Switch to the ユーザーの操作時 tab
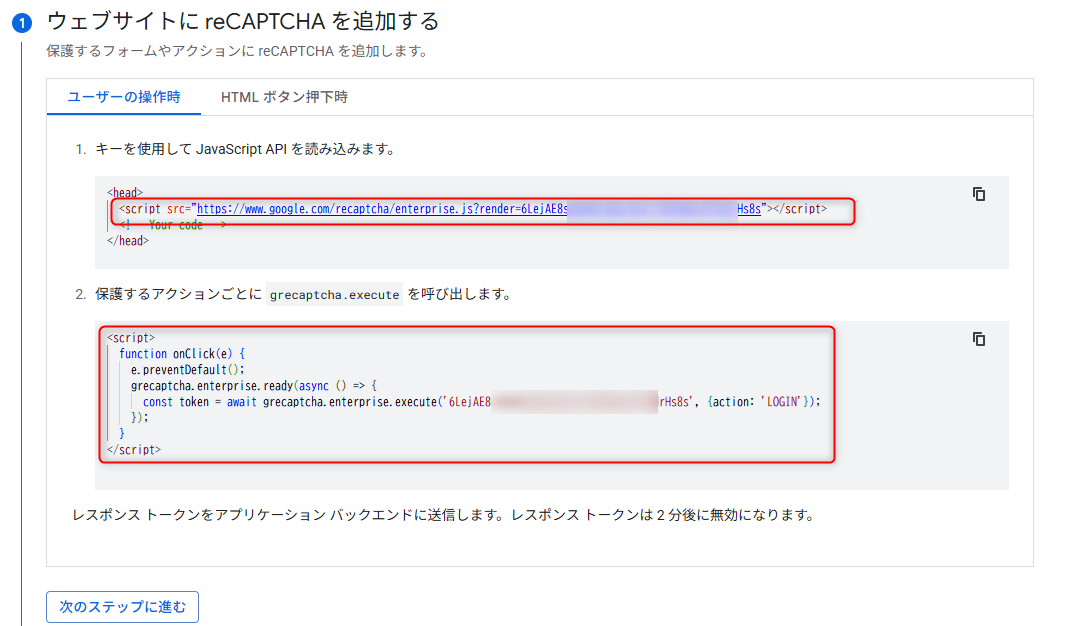This screenshot has height=626, width=1068. [x=123, y=97]
